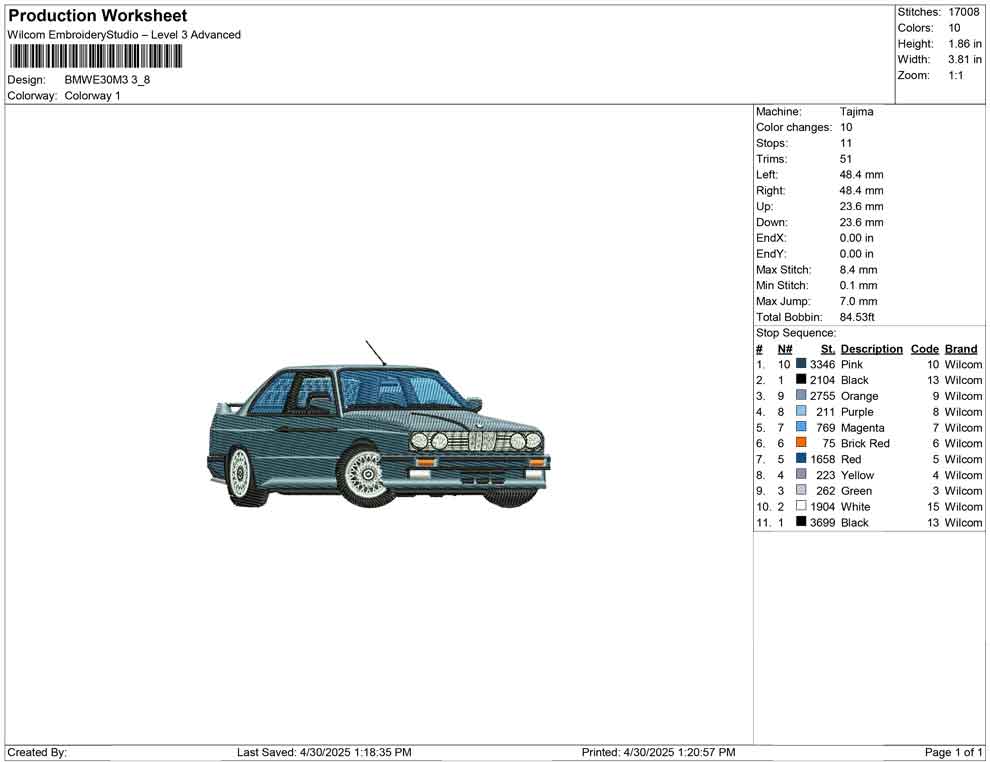The height and width of the screenshot is (762, 990).
Task: Select the orange Brick Red color swatch
Action: point(801,443)
